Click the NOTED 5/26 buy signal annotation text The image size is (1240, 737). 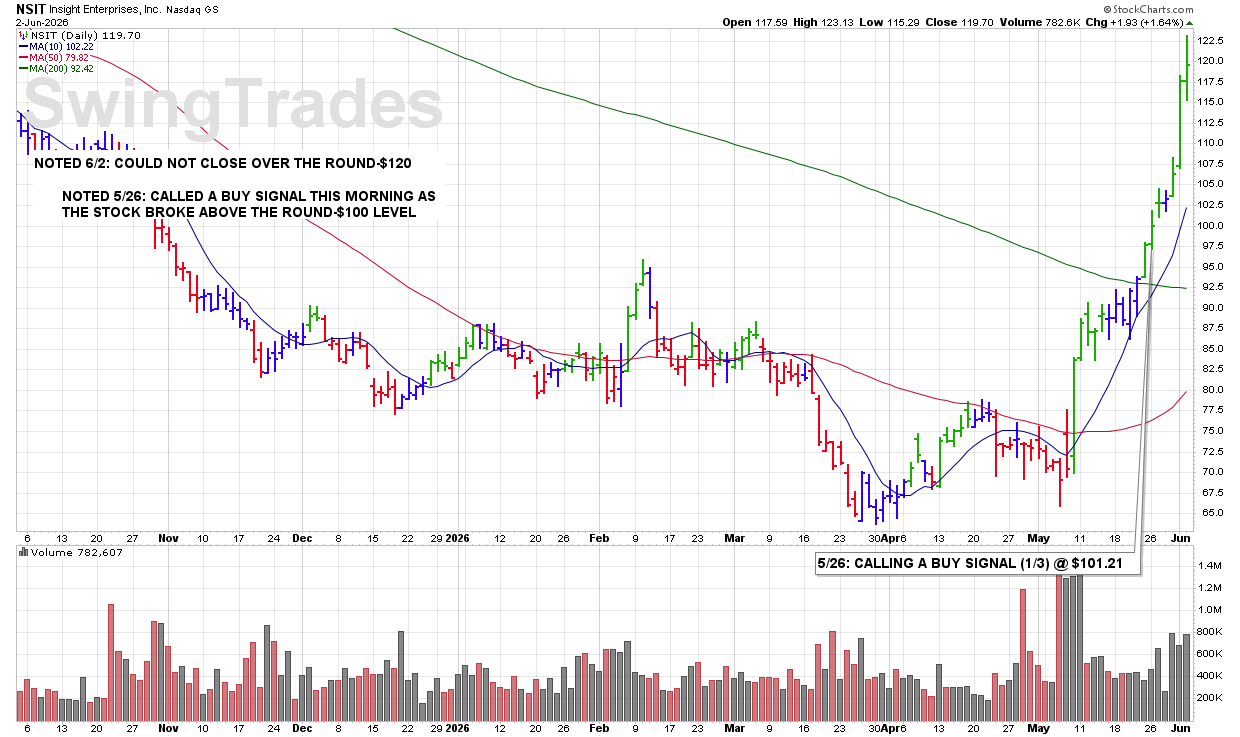(249, 203)
